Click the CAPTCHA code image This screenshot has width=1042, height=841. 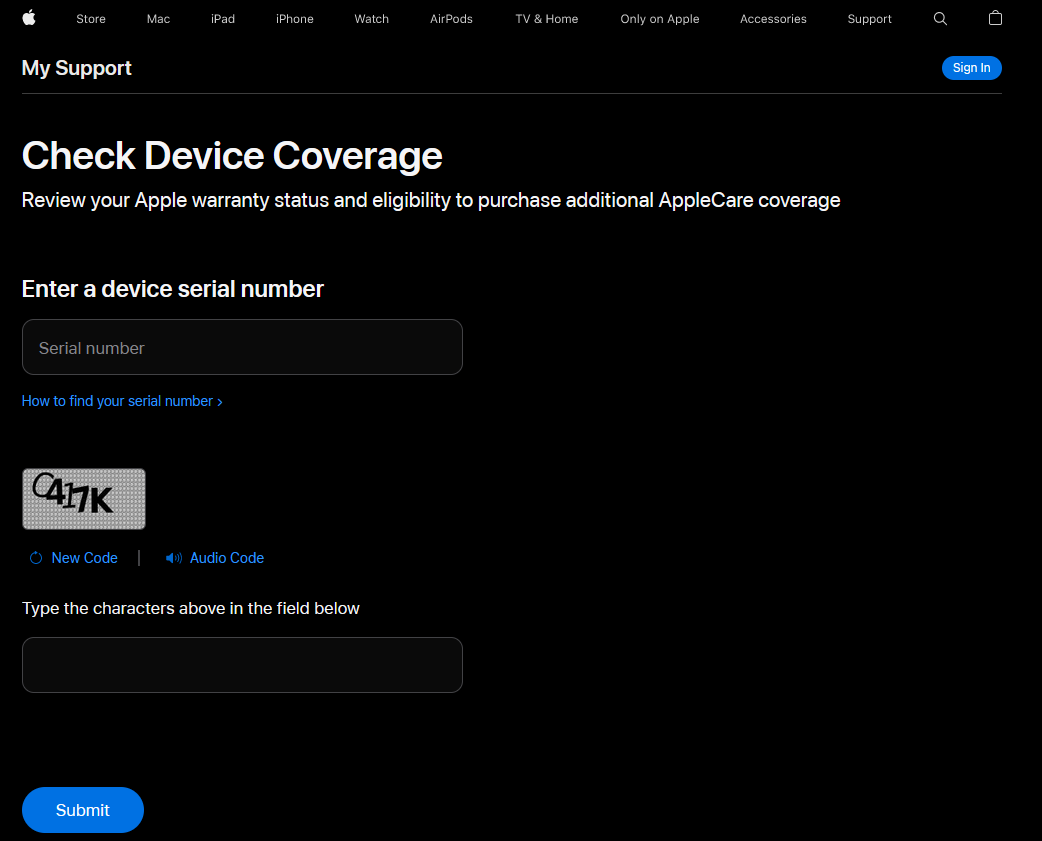(84, 499)
